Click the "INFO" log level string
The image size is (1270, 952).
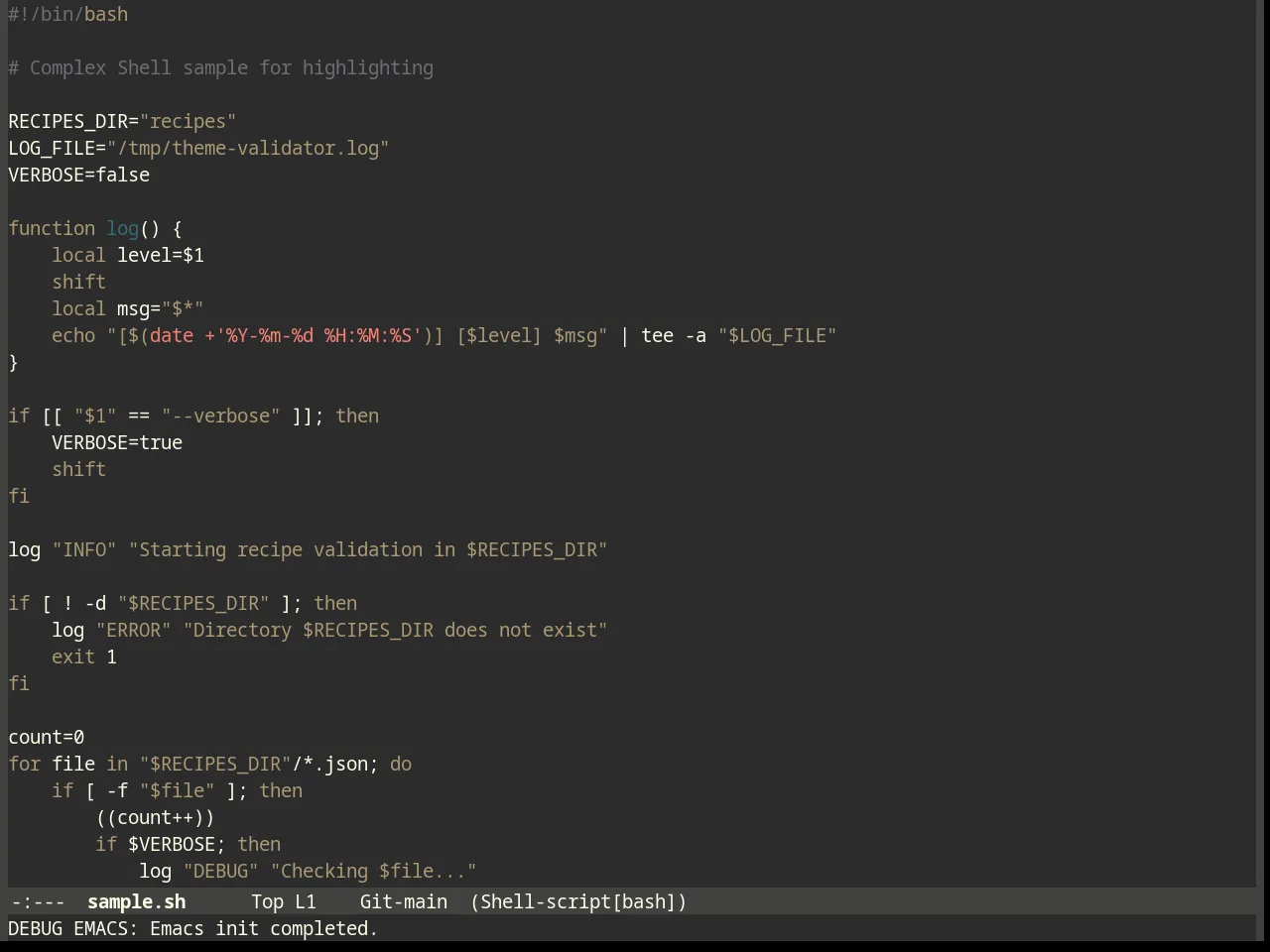point(84,549)
